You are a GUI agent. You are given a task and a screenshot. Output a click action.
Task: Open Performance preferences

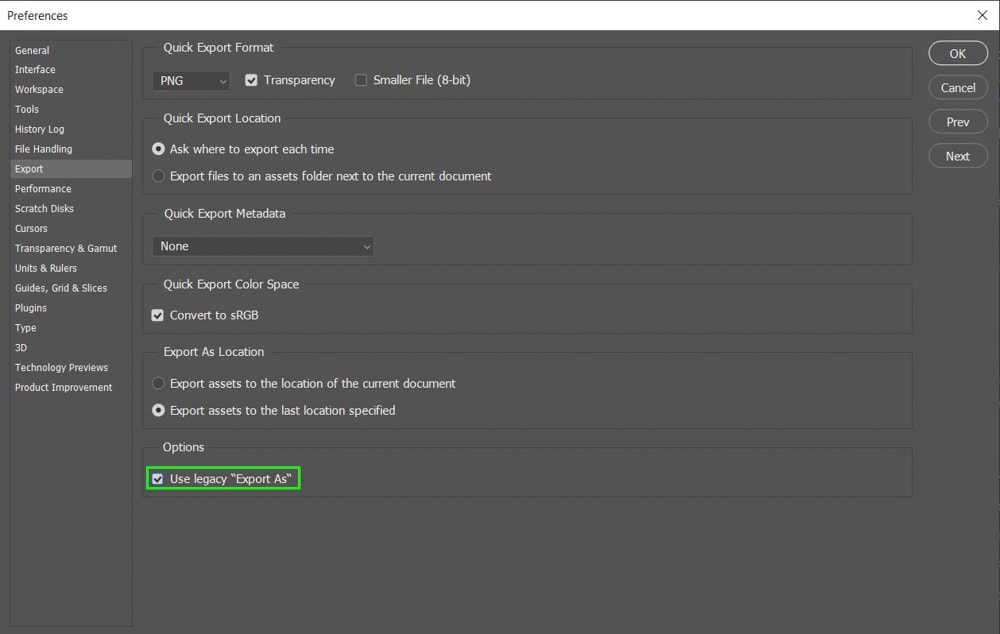43,189
